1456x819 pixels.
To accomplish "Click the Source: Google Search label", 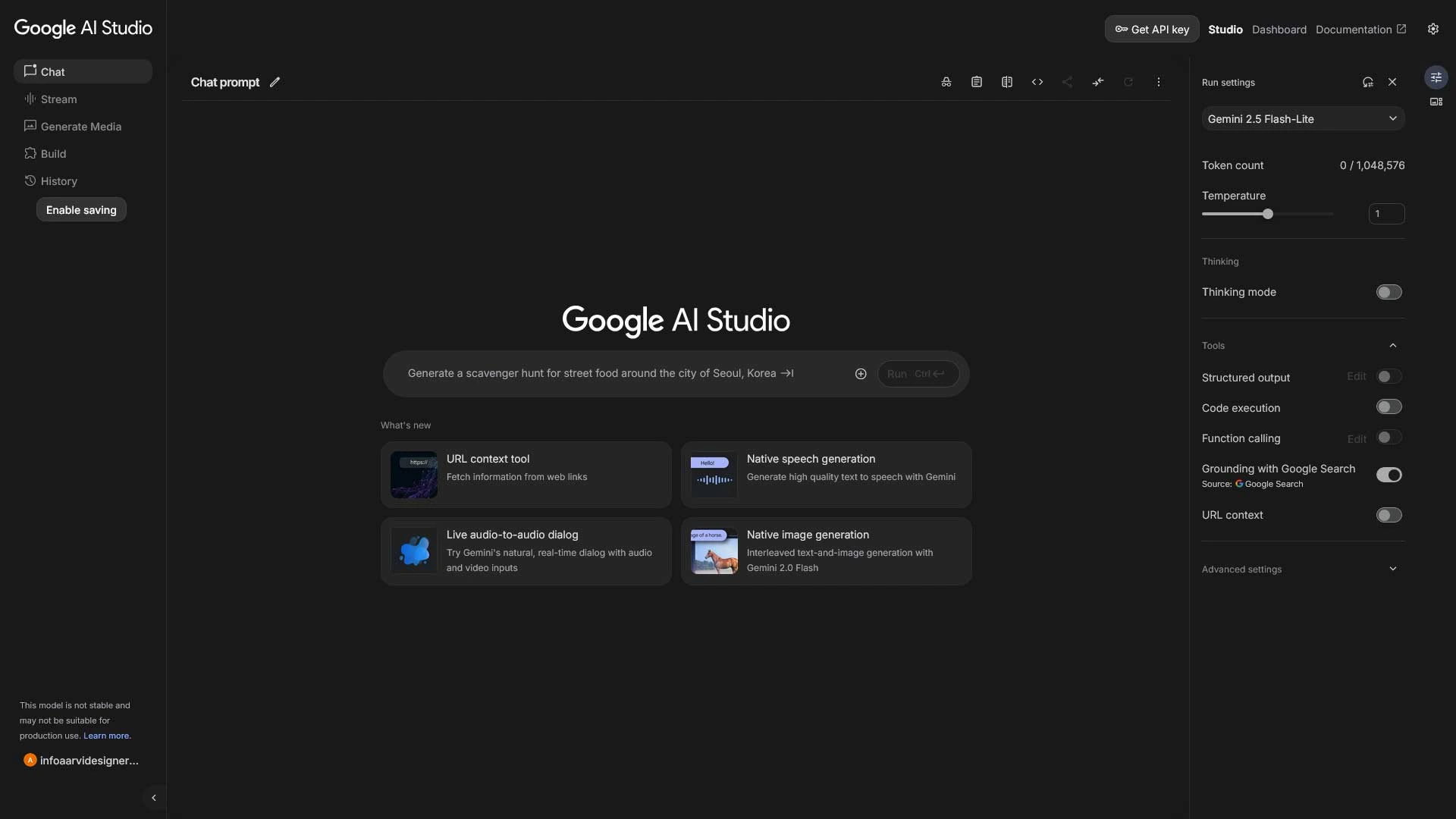I will [1252, 484].
